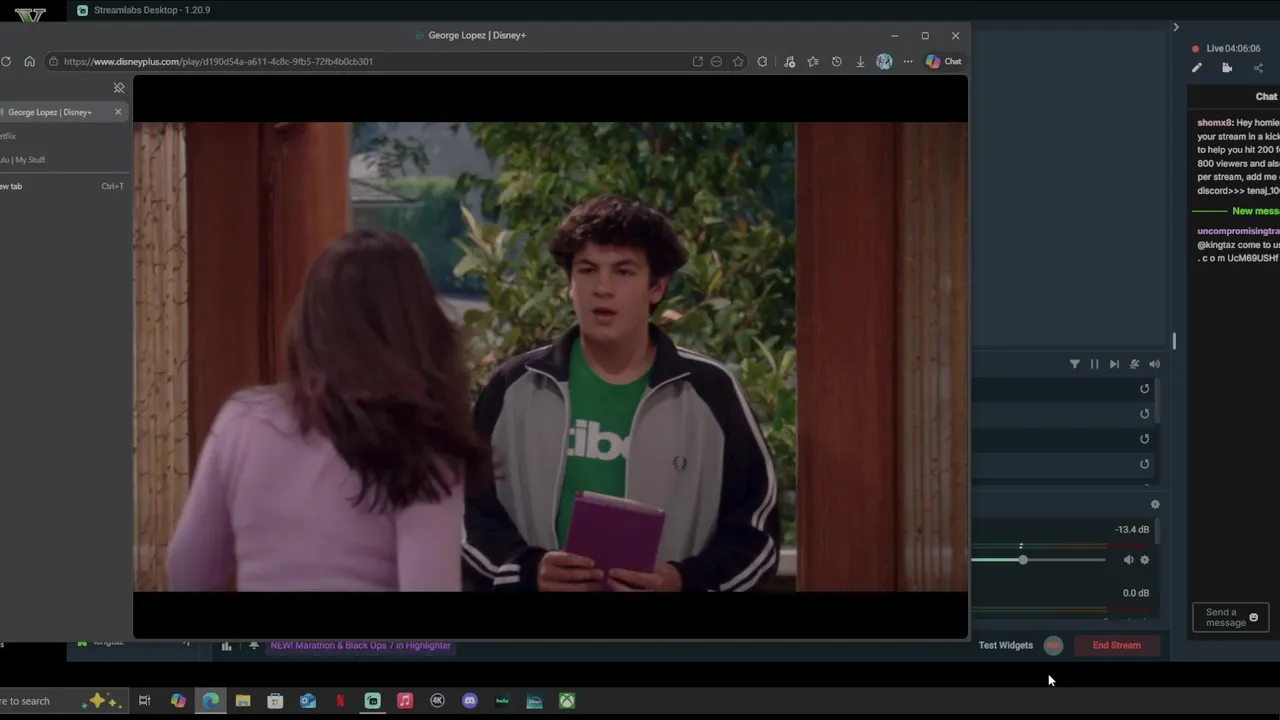Replay the fourth recent event
Viewport: 1280px width, 720px height.
(x=1145, y=464)
